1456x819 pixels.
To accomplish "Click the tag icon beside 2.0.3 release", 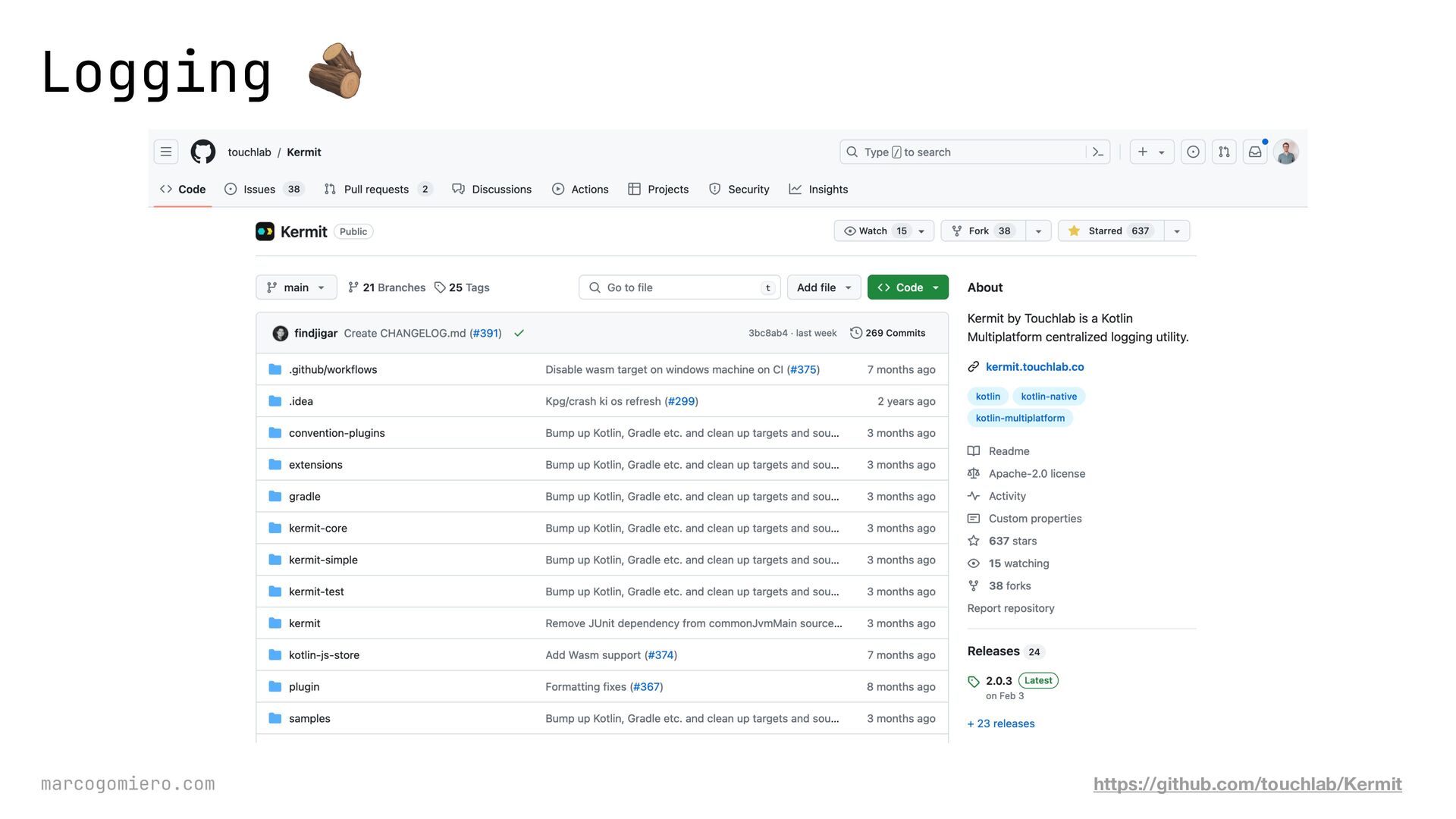I will 974,682.
